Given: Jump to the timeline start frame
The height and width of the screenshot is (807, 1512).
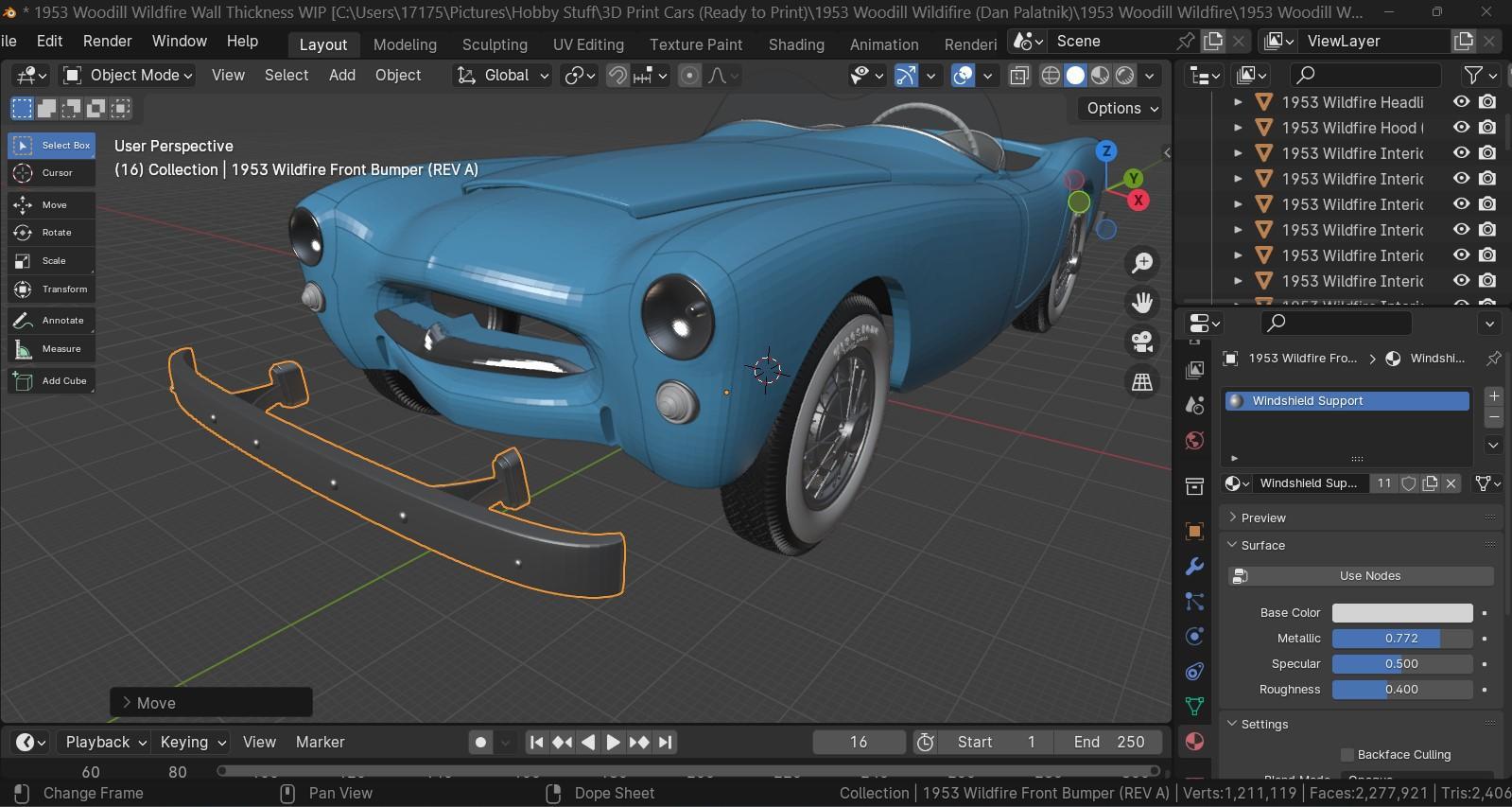Looking at the screenshot, I should [x=536, y=743].
